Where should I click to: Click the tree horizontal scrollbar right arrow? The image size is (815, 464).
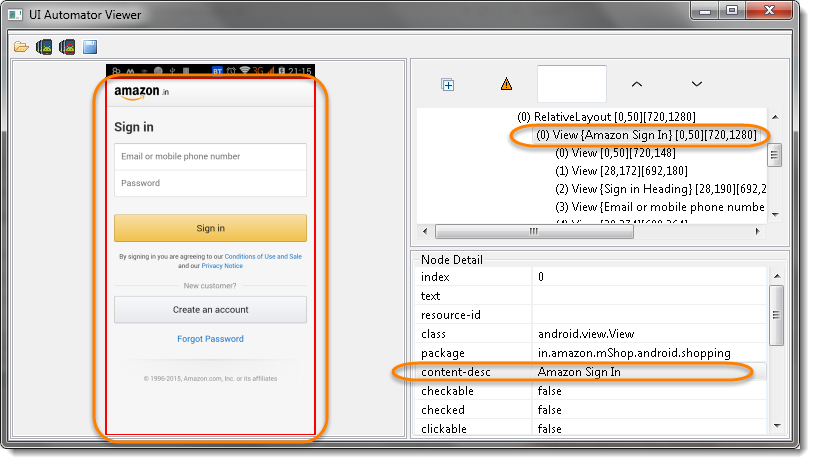[757, 231]
